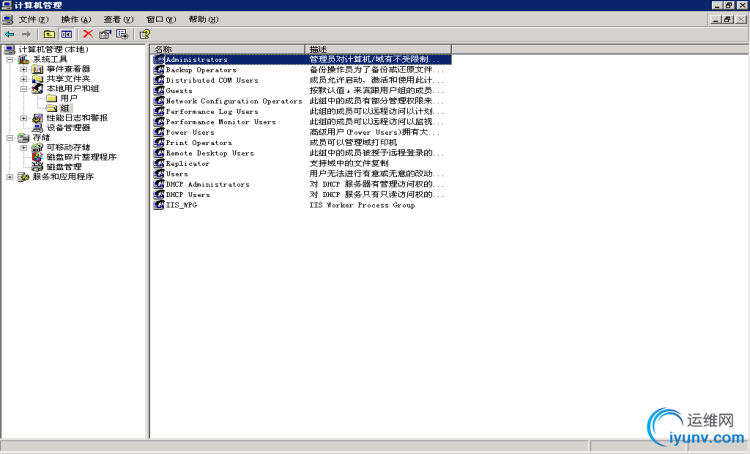The width and height of the screenshot is (750, 454).
Task: Select Distributed COM Users group
Action: coord(212,80)
